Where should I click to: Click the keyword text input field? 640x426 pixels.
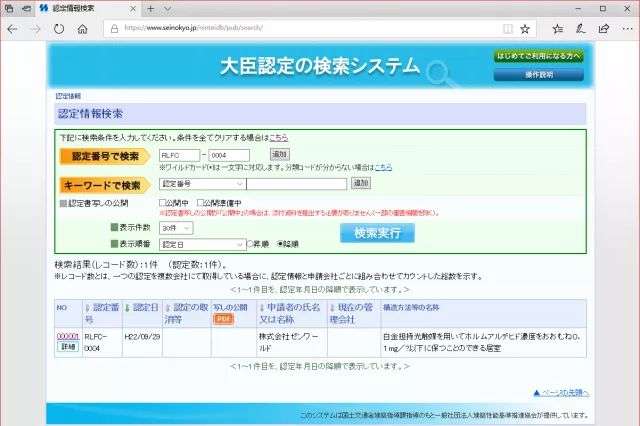point(297,184)
